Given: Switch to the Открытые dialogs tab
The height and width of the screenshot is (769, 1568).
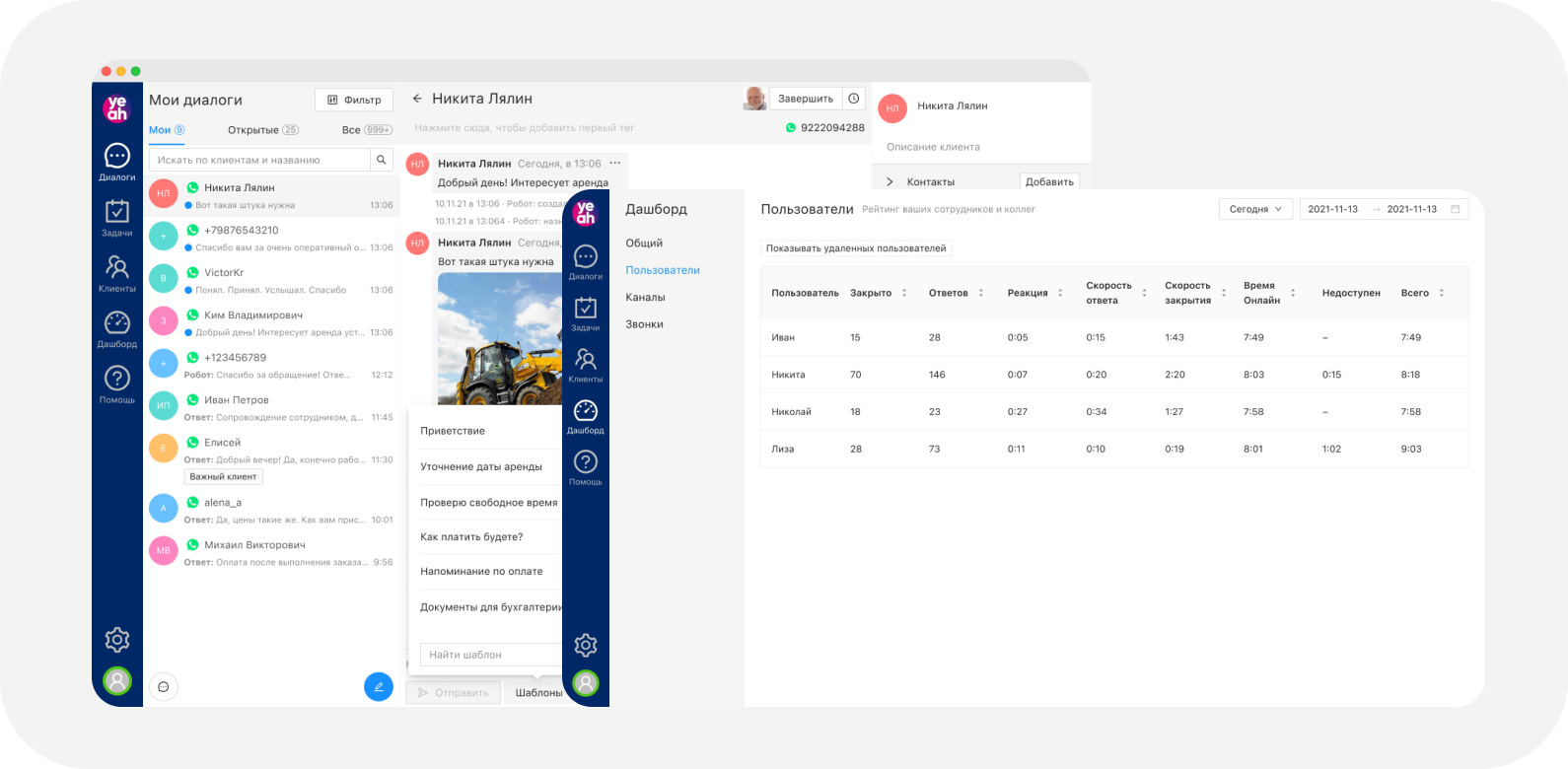Looking at the screenshot, I should 263,130.
